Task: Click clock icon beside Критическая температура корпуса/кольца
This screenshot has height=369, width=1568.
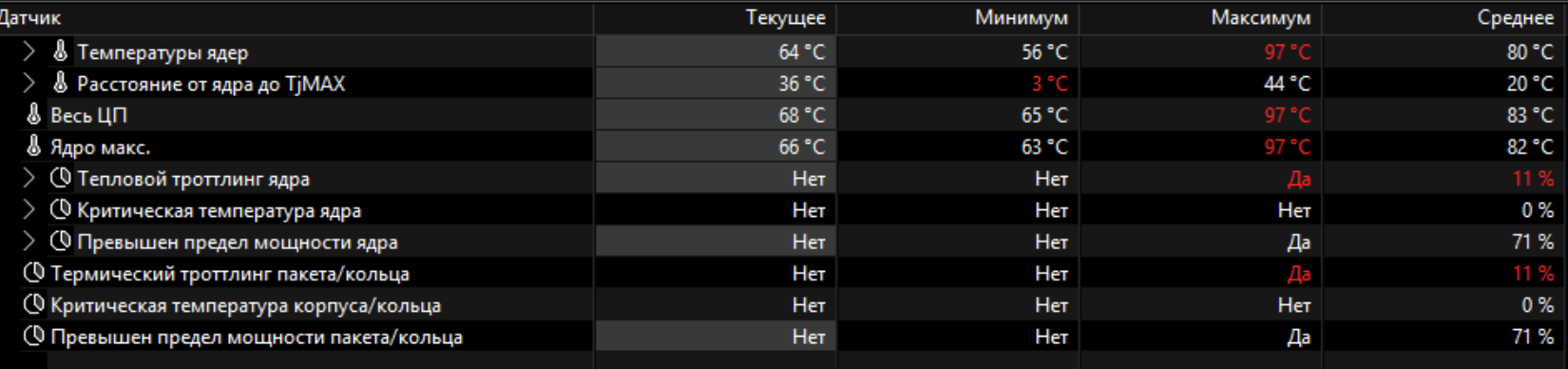Action: click(x=34, y=304)
